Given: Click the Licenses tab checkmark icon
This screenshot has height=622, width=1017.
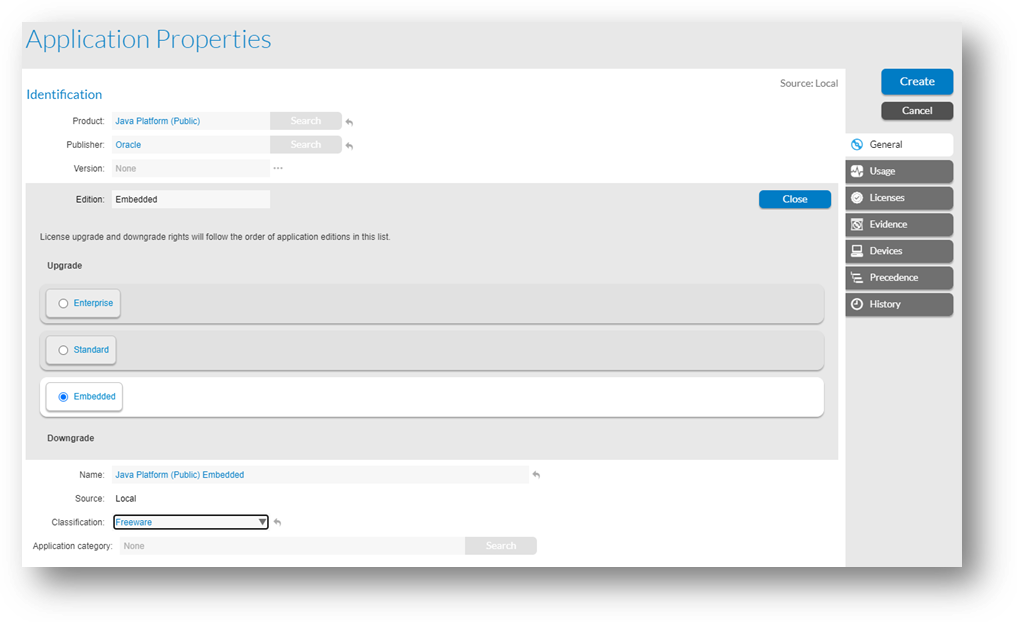Looking at the screenshot, I should pos(857,198).
